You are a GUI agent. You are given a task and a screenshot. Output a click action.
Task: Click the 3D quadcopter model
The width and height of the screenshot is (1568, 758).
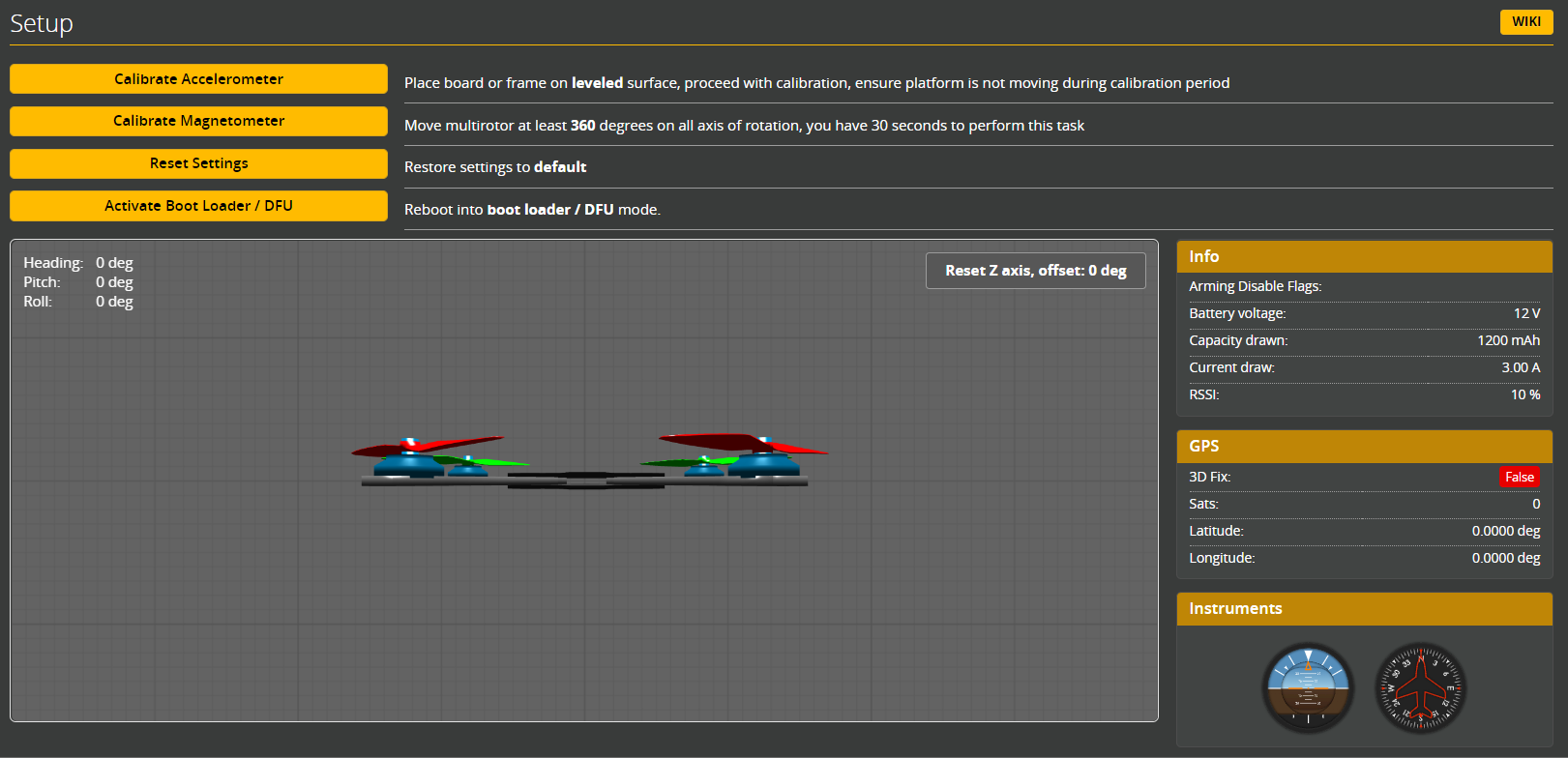[584, 464]
